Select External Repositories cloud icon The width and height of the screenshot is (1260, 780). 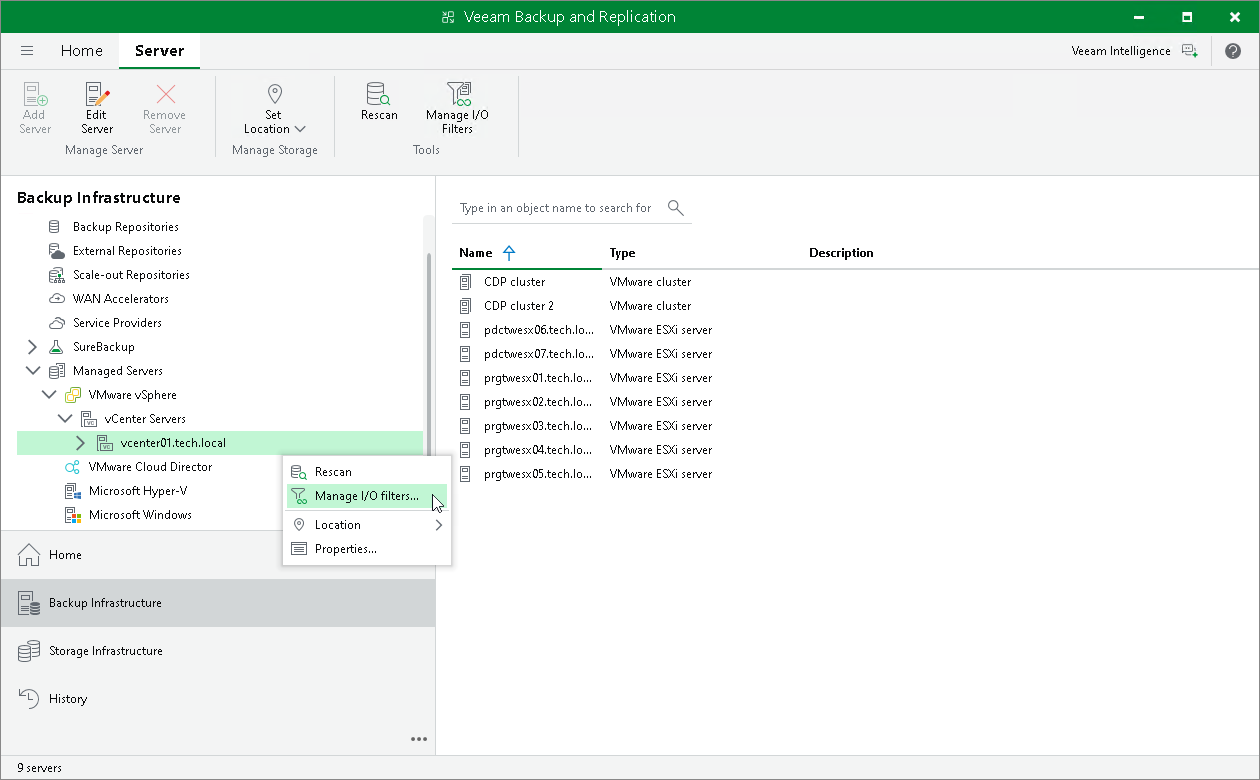point(56,251)
